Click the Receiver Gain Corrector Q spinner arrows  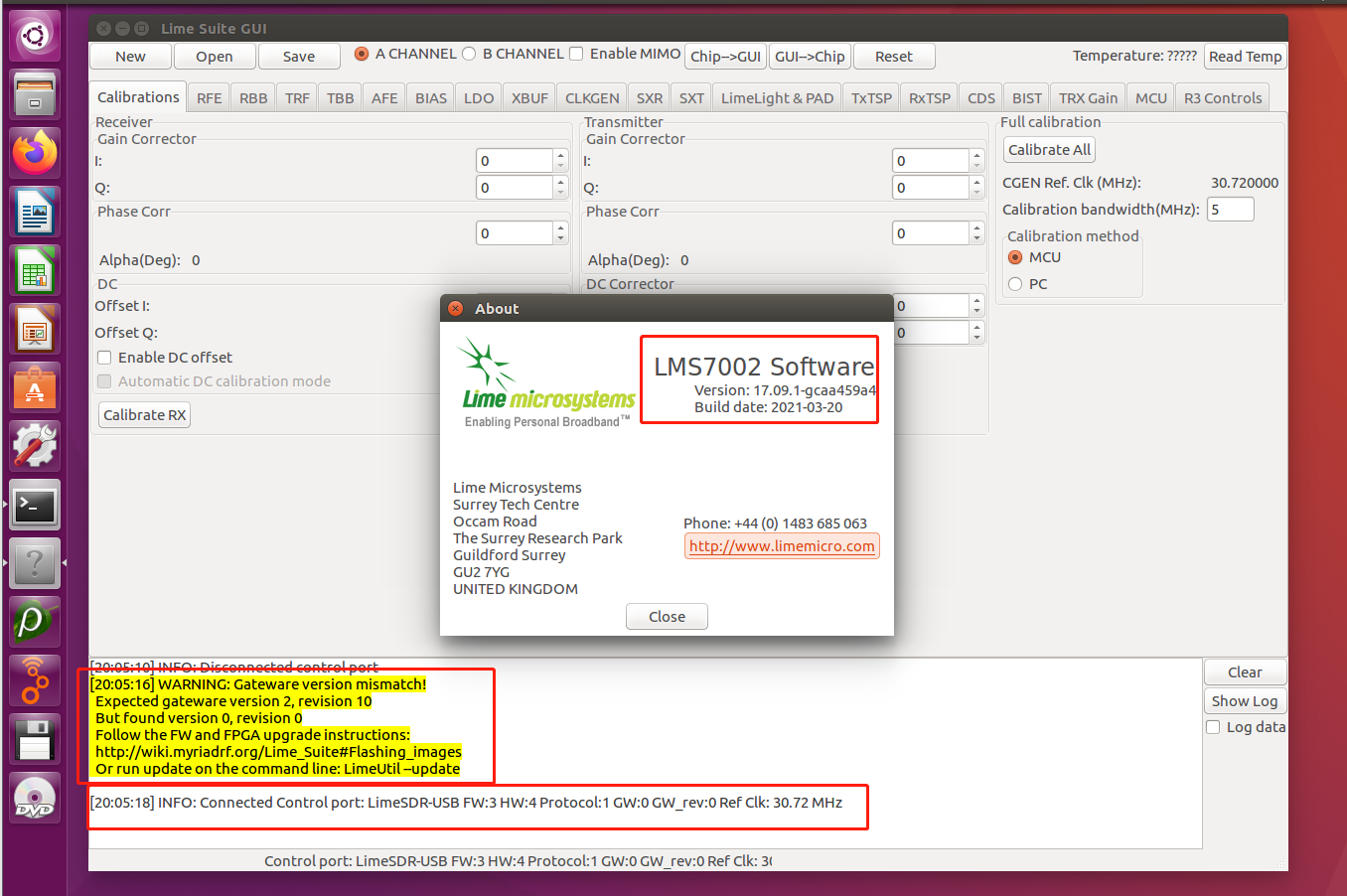point(560,188)
